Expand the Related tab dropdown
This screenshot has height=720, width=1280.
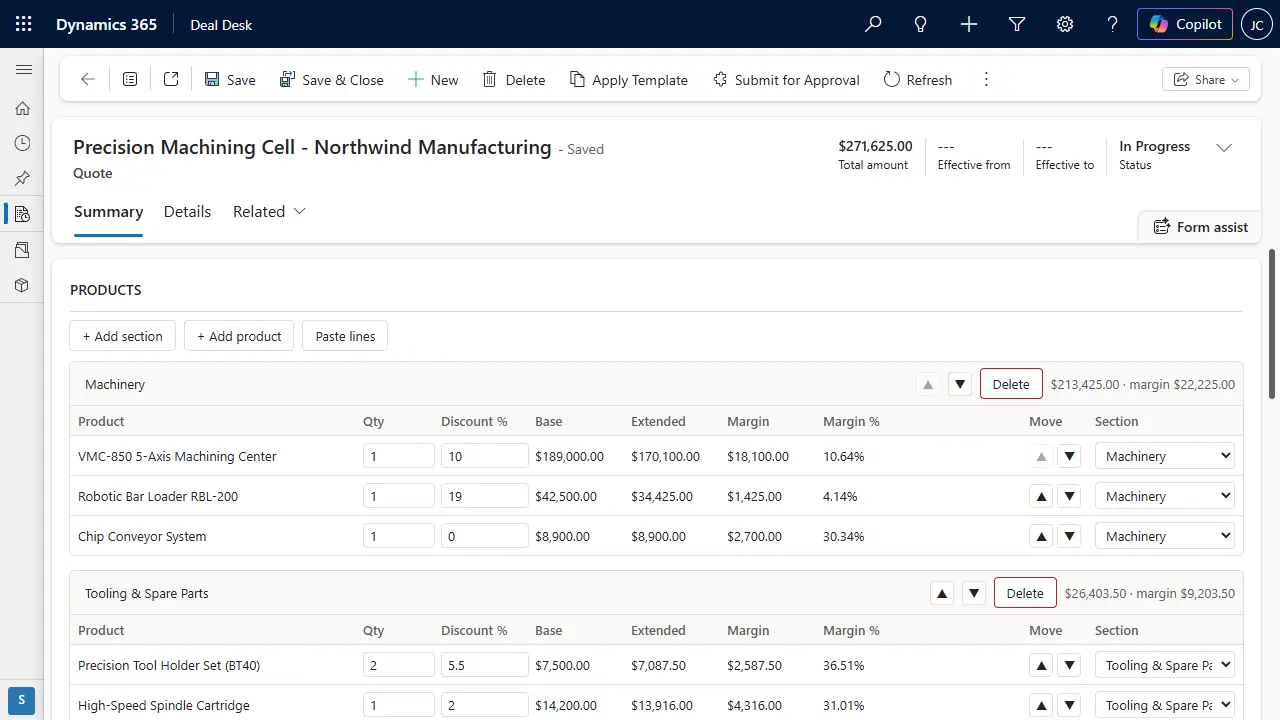pos(269,211)
